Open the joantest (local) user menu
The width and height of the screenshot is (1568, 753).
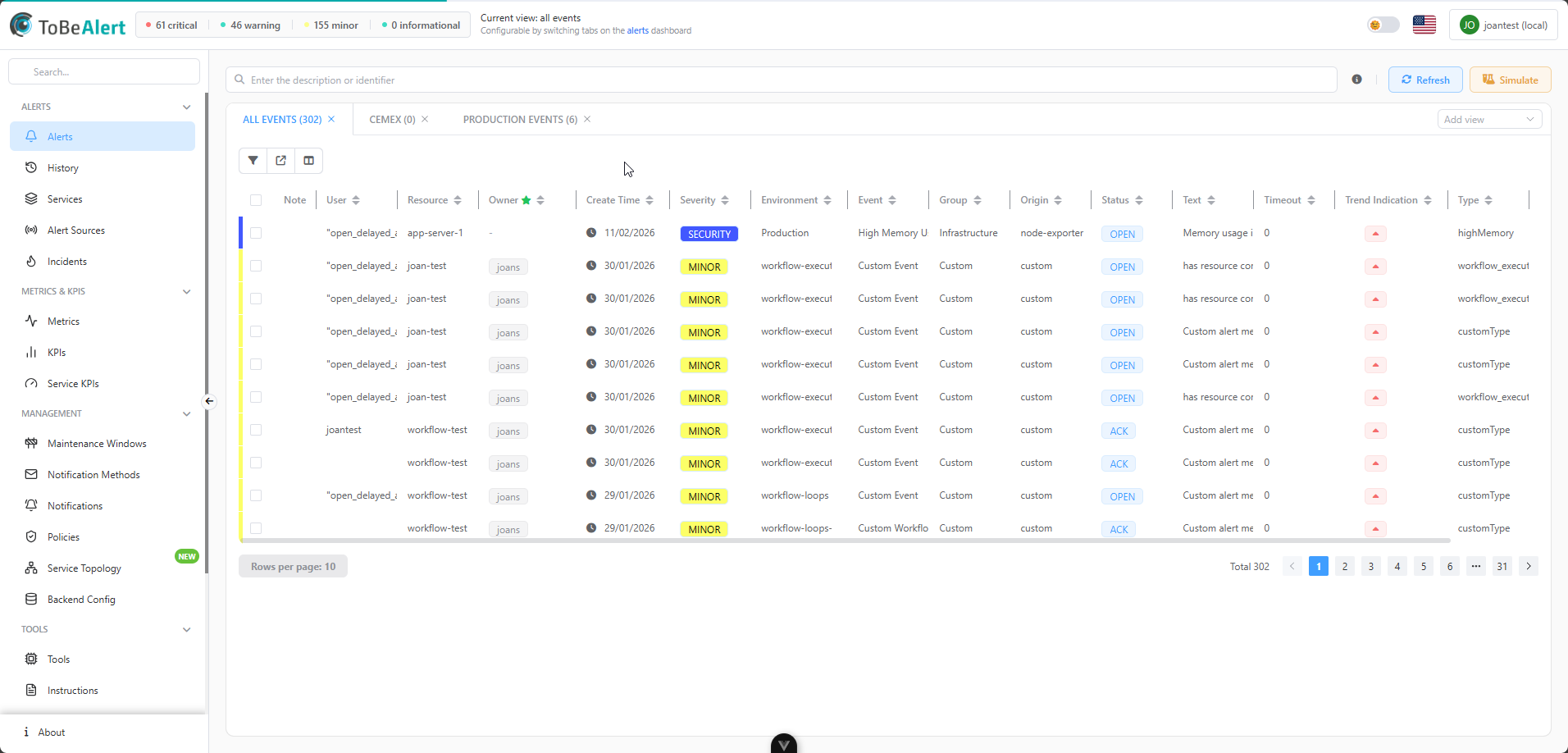[x=1503, y=25]
